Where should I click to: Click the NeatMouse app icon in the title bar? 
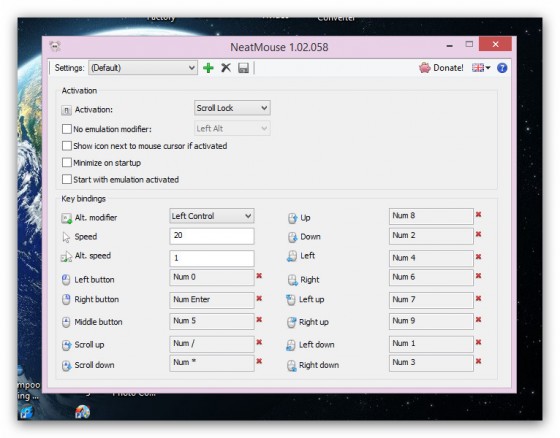[x=55, y=46]
